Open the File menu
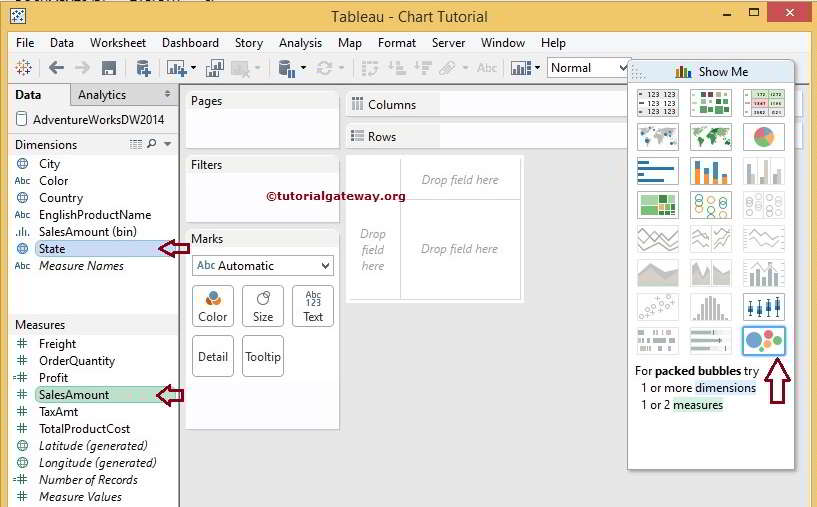This screenshot has height=507, width=817. pyautogui.click(x=25, y=43)
